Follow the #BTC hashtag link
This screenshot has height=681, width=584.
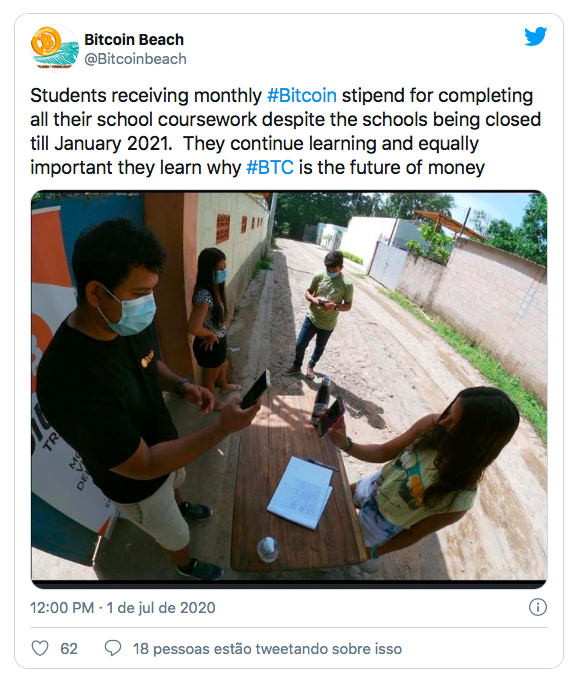pyautogui.click(x=270, y=168)
